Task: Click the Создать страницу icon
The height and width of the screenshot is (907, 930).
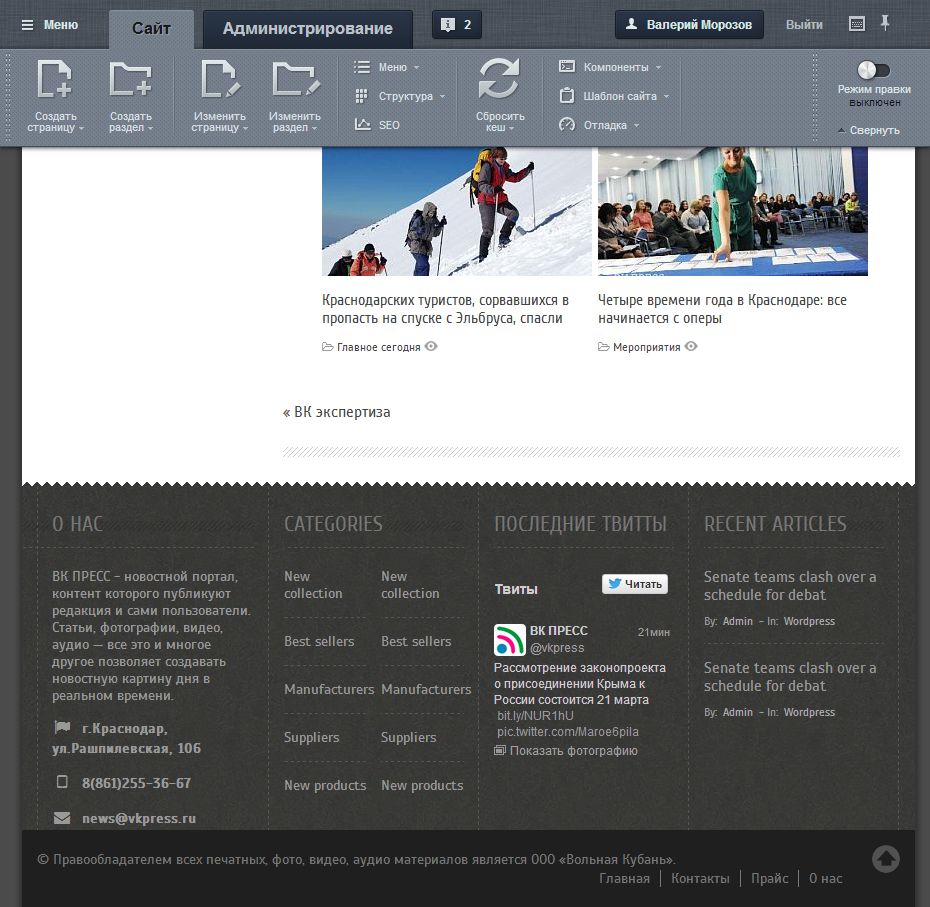Action: (55, 78)
